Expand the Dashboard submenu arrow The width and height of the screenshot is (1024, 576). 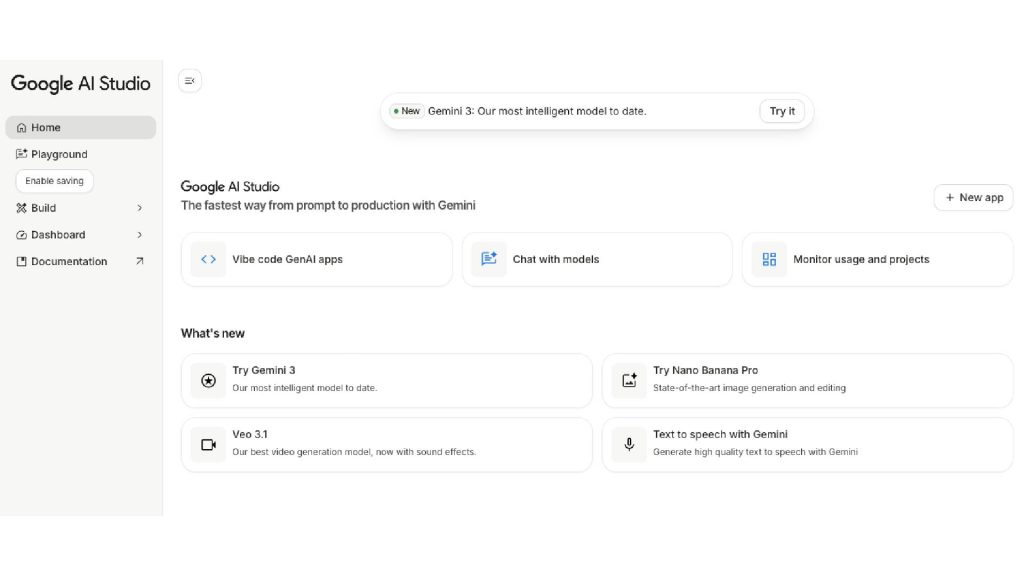(139, 235)
